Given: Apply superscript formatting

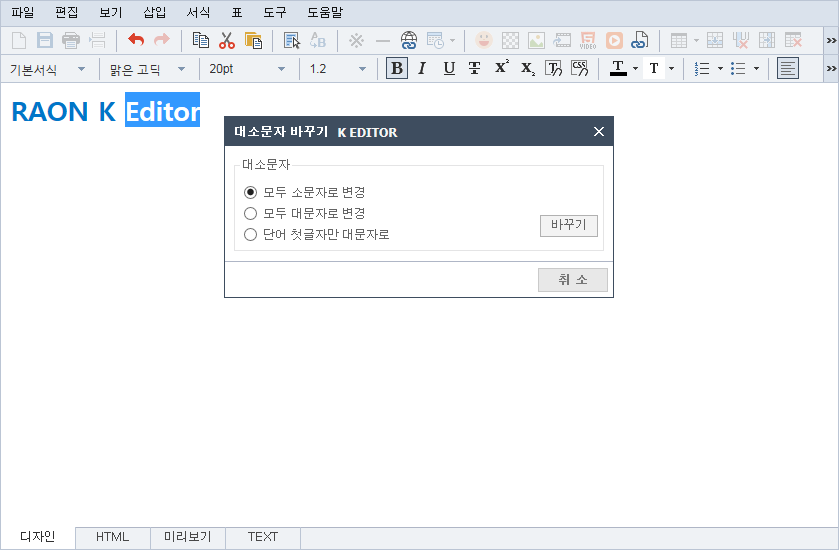Looking at the screenshot, I should tap(501, 67).
